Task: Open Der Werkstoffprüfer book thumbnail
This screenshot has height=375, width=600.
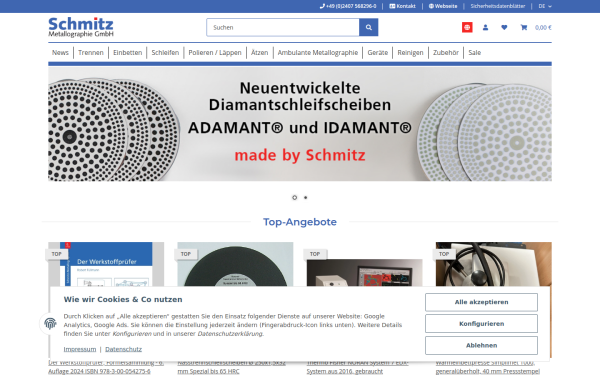Action: pyautogui.click(x=106, y=264)
